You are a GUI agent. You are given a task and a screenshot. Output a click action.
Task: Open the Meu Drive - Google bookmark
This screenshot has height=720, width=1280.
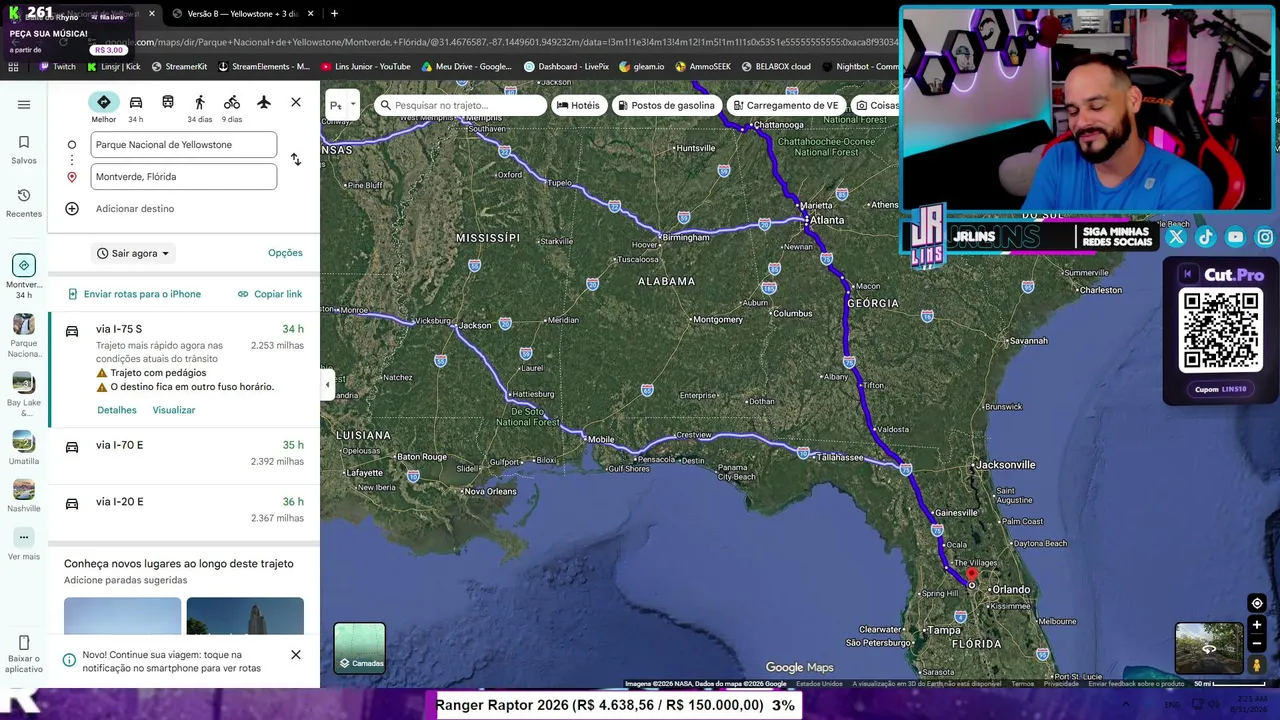tap(467, 67)
